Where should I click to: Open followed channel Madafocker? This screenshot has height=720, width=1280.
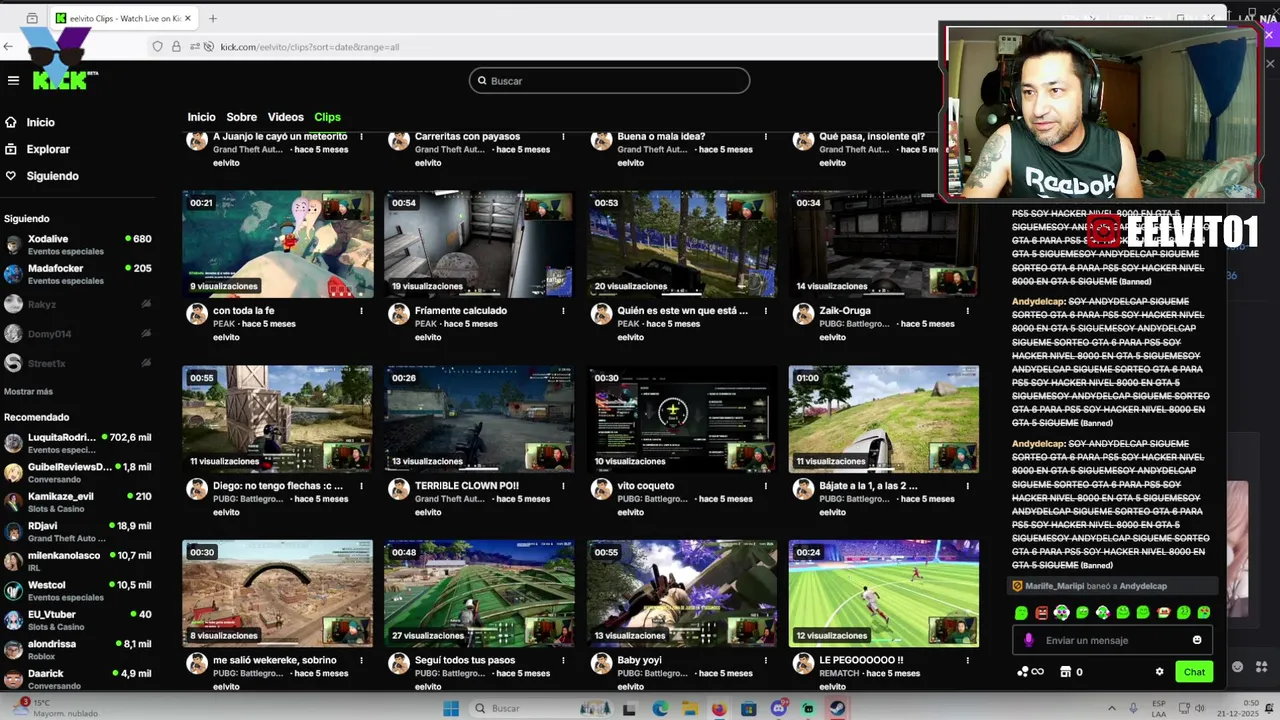click(78, 274)
